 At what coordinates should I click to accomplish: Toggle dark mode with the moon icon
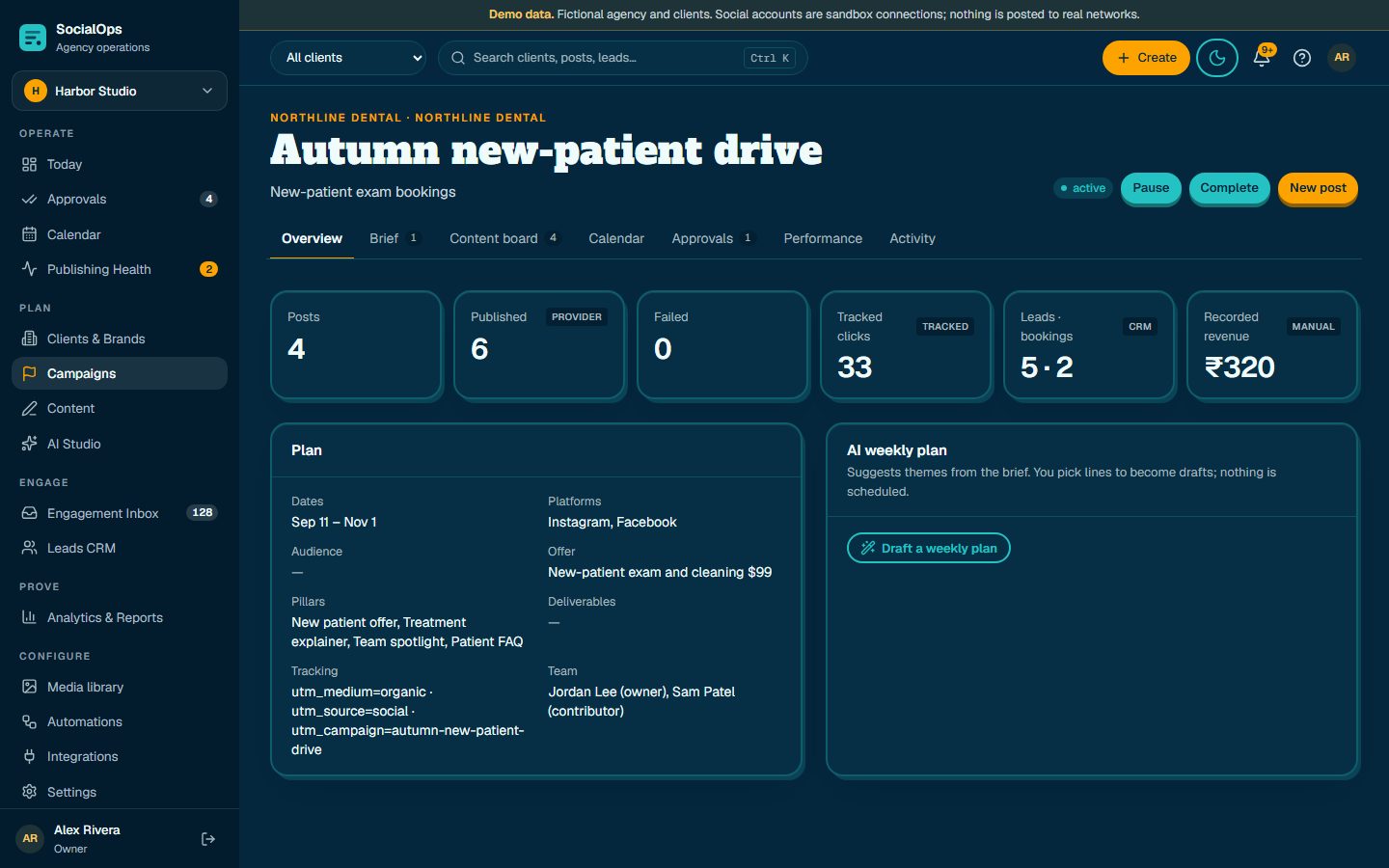pos(1217,58)
